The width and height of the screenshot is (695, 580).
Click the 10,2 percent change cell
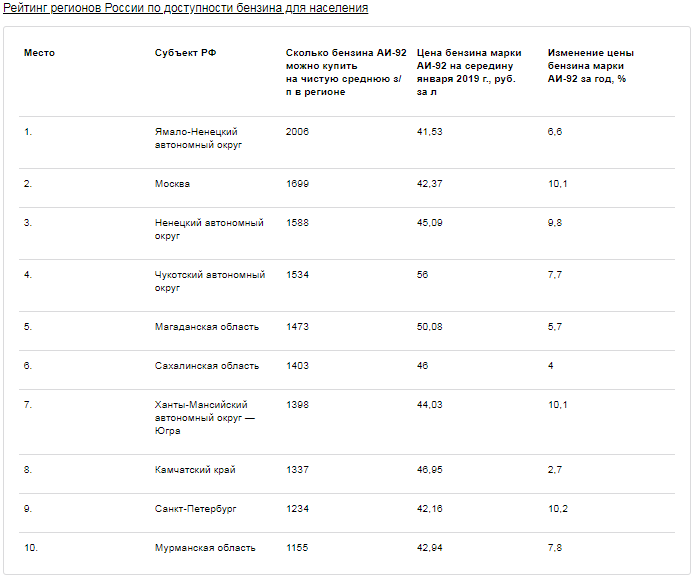pos(558,509)
